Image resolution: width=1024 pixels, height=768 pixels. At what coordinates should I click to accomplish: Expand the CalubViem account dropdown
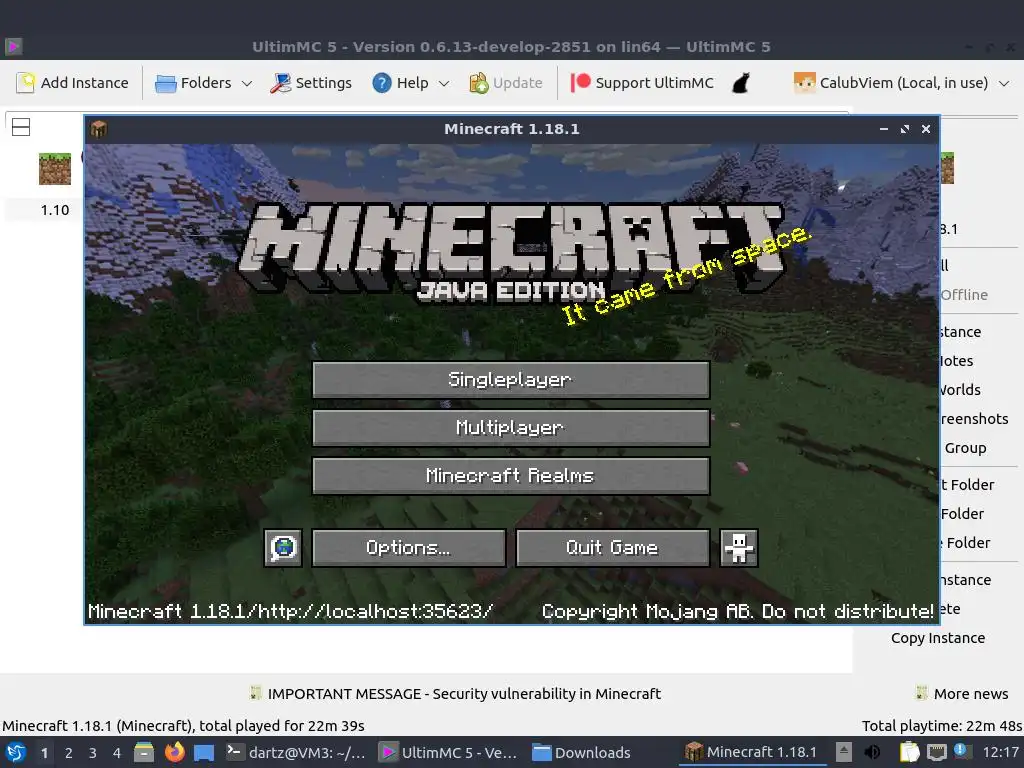(x=1004, y=83)
